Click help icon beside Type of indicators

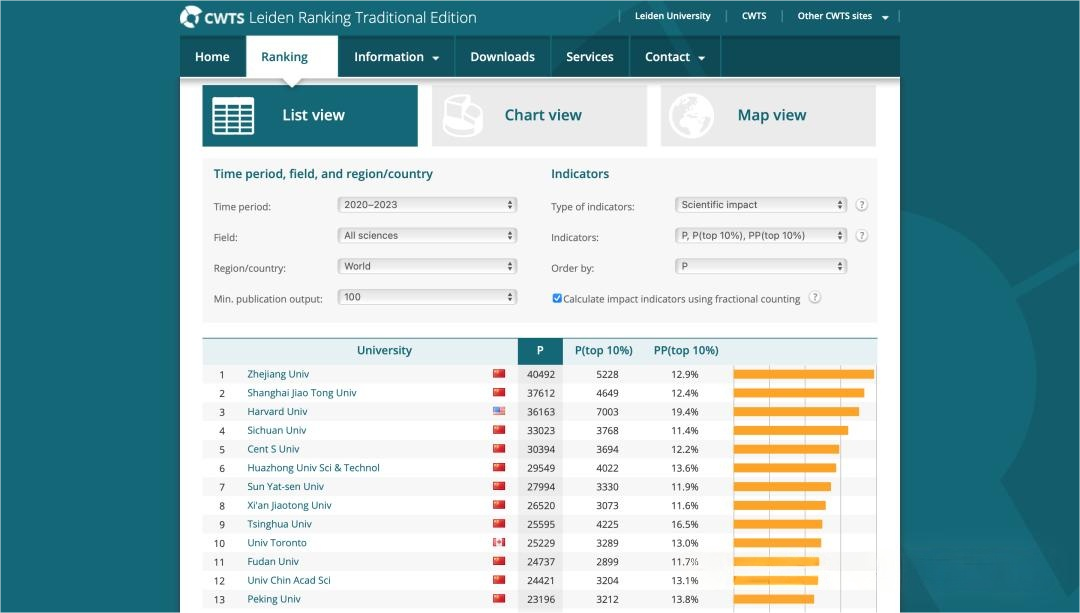coord(861,205)
